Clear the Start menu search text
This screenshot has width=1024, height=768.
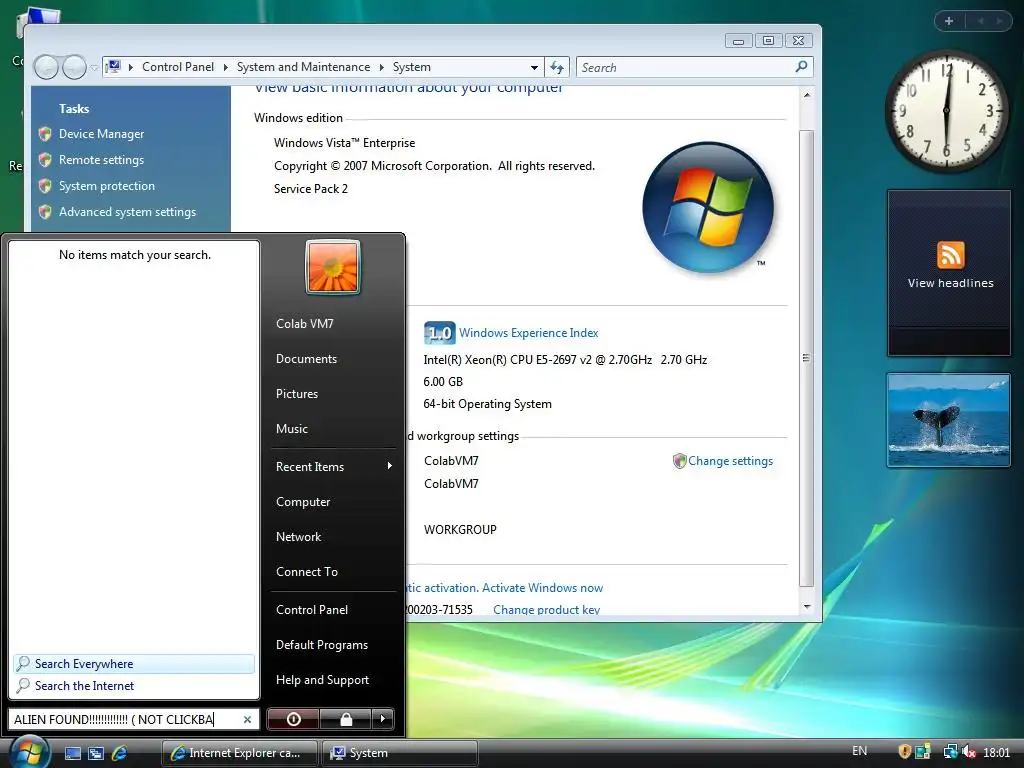[x=248, y=720]
